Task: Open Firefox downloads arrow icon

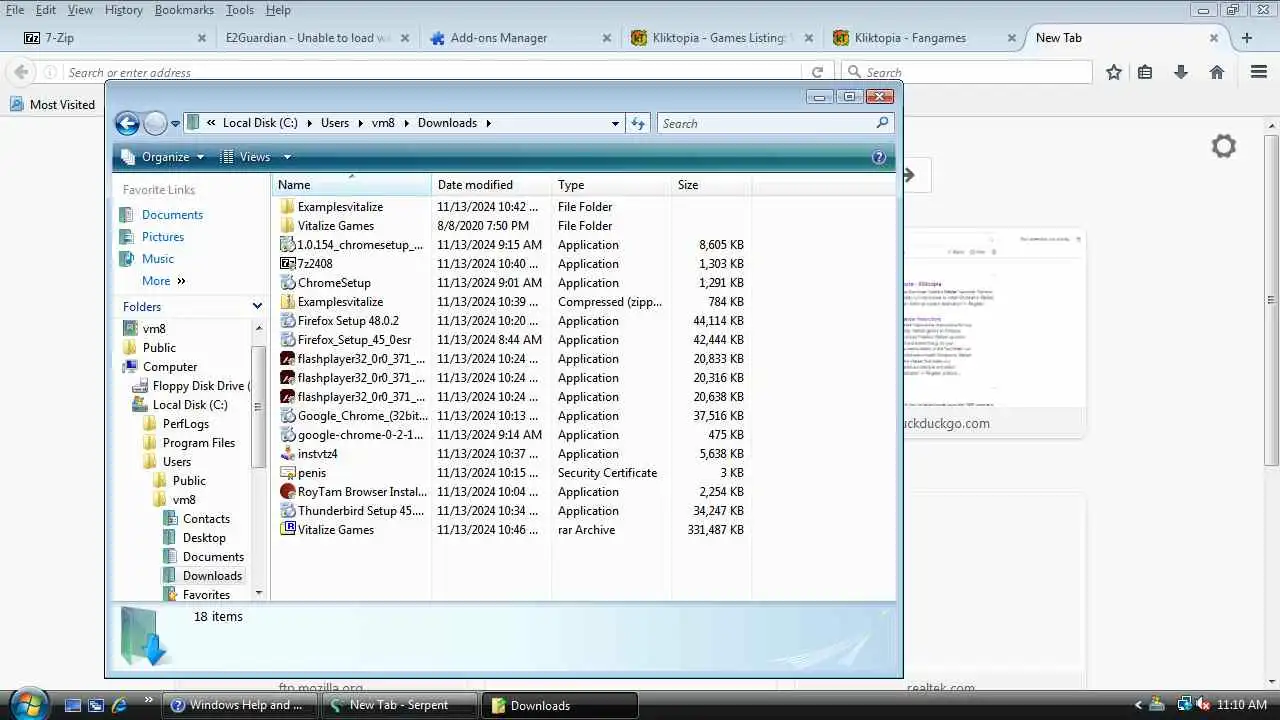Action: click(1181, 72)
